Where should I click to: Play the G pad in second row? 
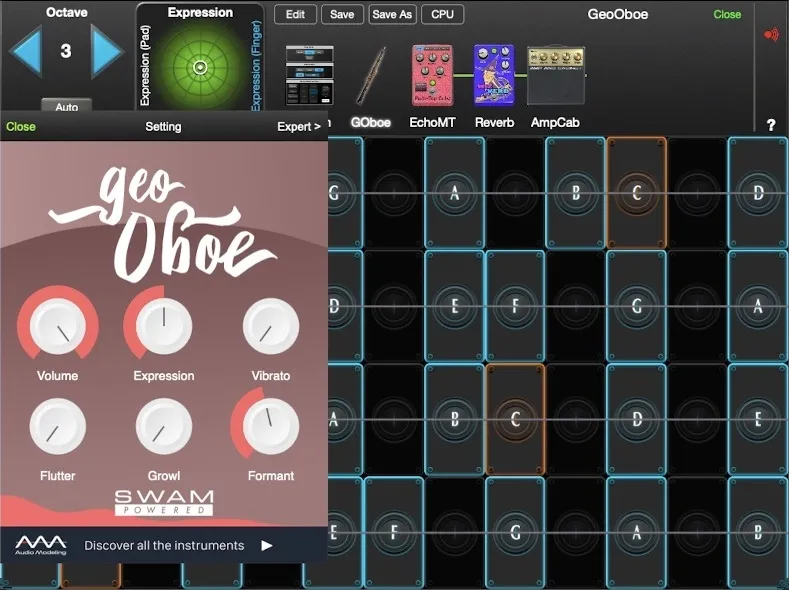coord(637,306)
